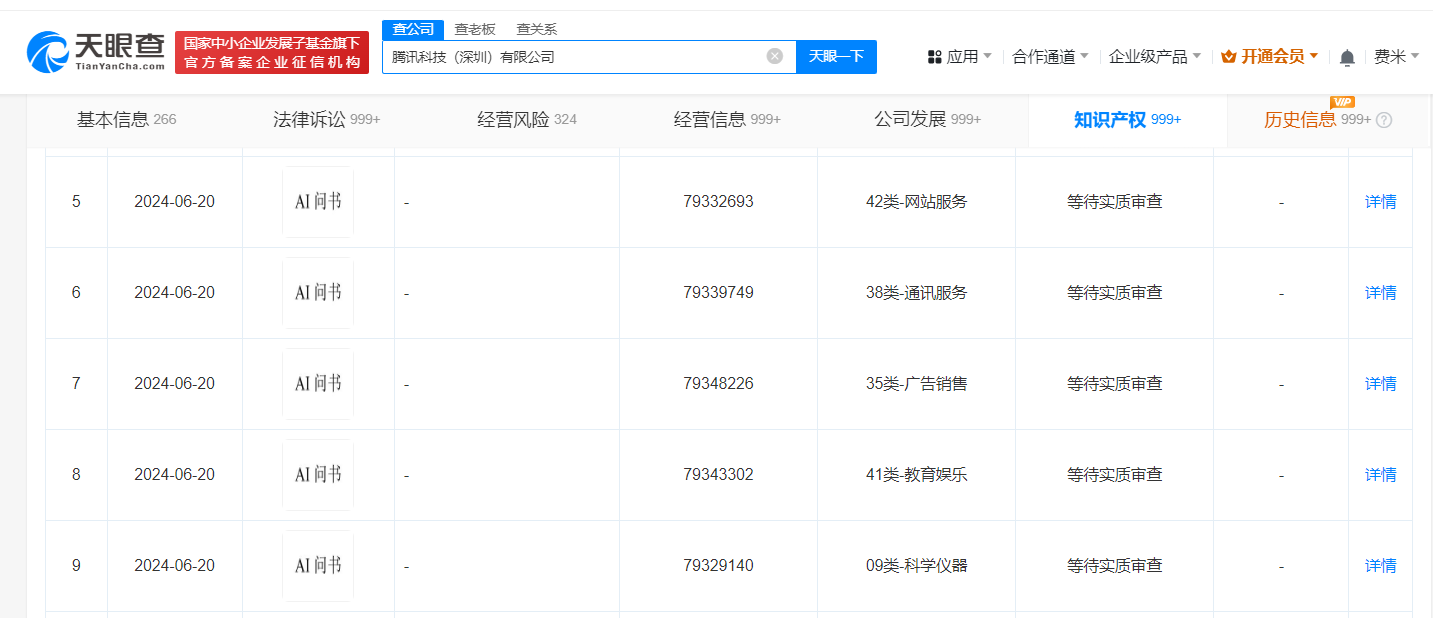Screen dimensions: 1433x618
Task: Click the question mark icon next to 历史信息
Action: click(1384, 120)
